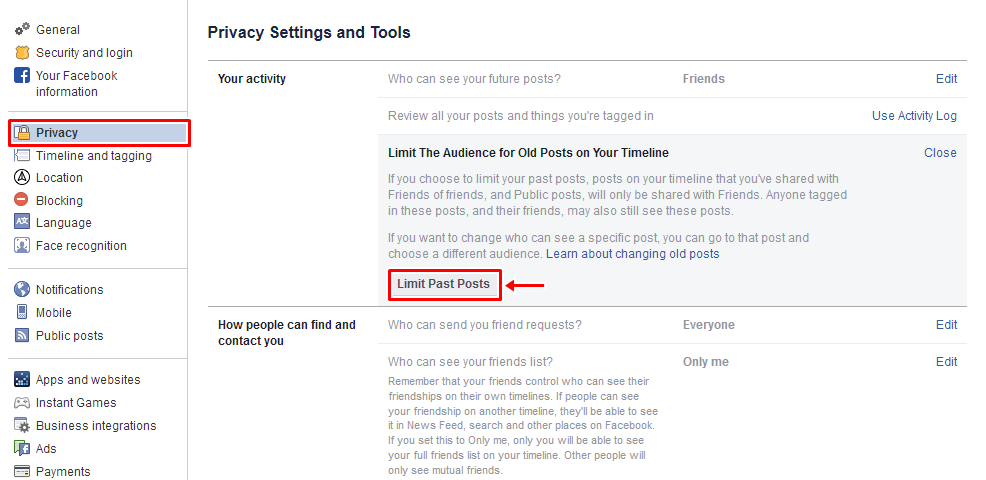986x480 pixels.
Task: Open Instant Games settings
Action: pyautogui.click(x=76, y=403)
